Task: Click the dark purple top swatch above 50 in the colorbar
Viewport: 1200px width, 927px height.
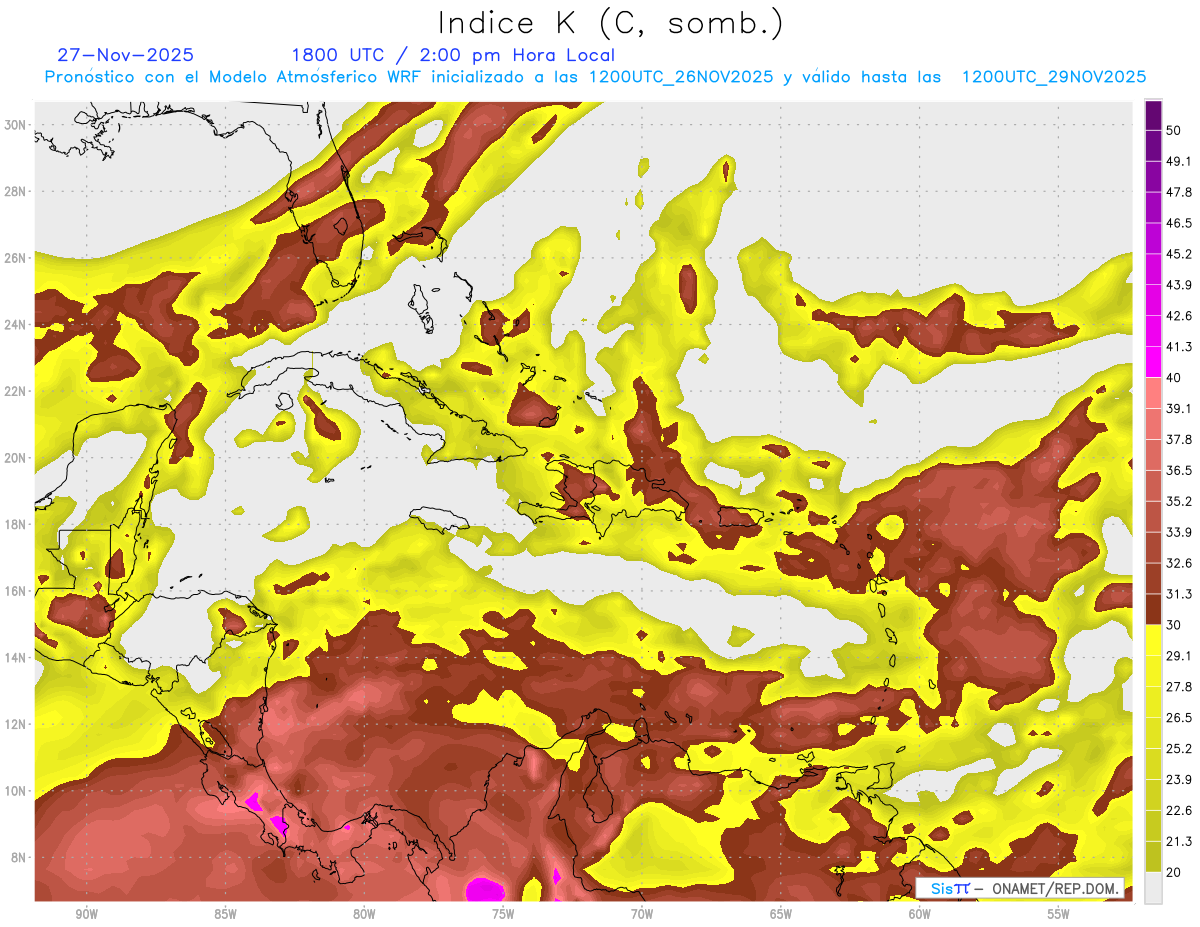Action: click(1153, 116)
